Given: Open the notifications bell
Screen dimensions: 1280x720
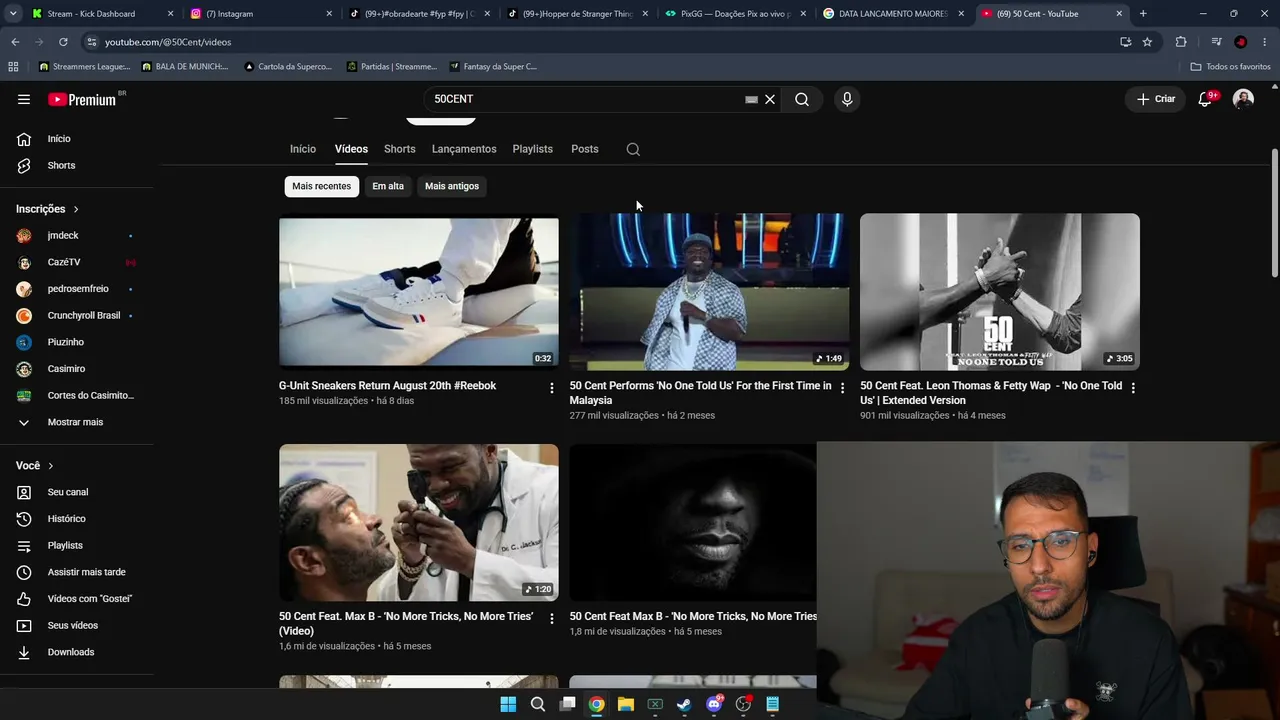Looking at the screenshot, I should click(1206, 99).
